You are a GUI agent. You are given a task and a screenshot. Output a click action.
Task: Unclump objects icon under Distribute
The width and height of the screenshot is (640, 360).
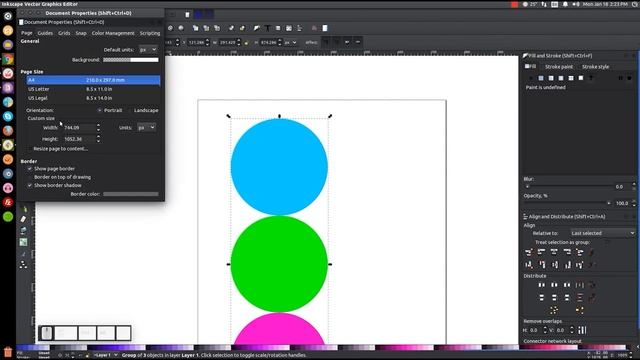coord(580,310)
